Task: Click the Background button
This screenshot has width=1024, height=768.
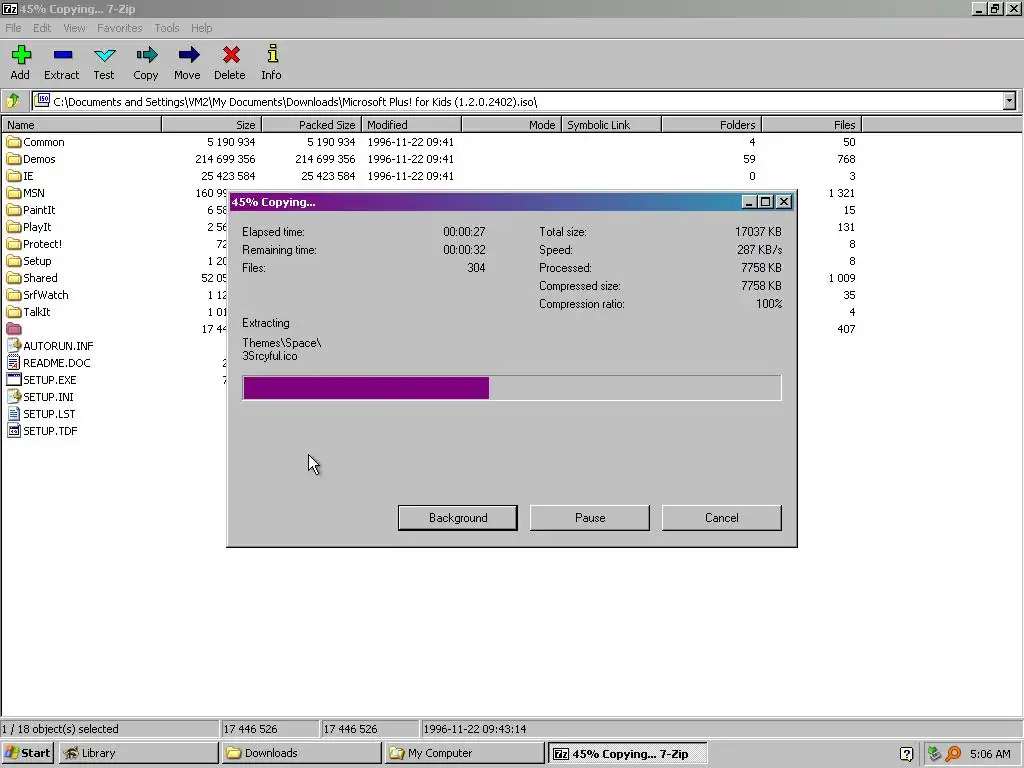Action: pyautogui.click(x=458, y=518)
